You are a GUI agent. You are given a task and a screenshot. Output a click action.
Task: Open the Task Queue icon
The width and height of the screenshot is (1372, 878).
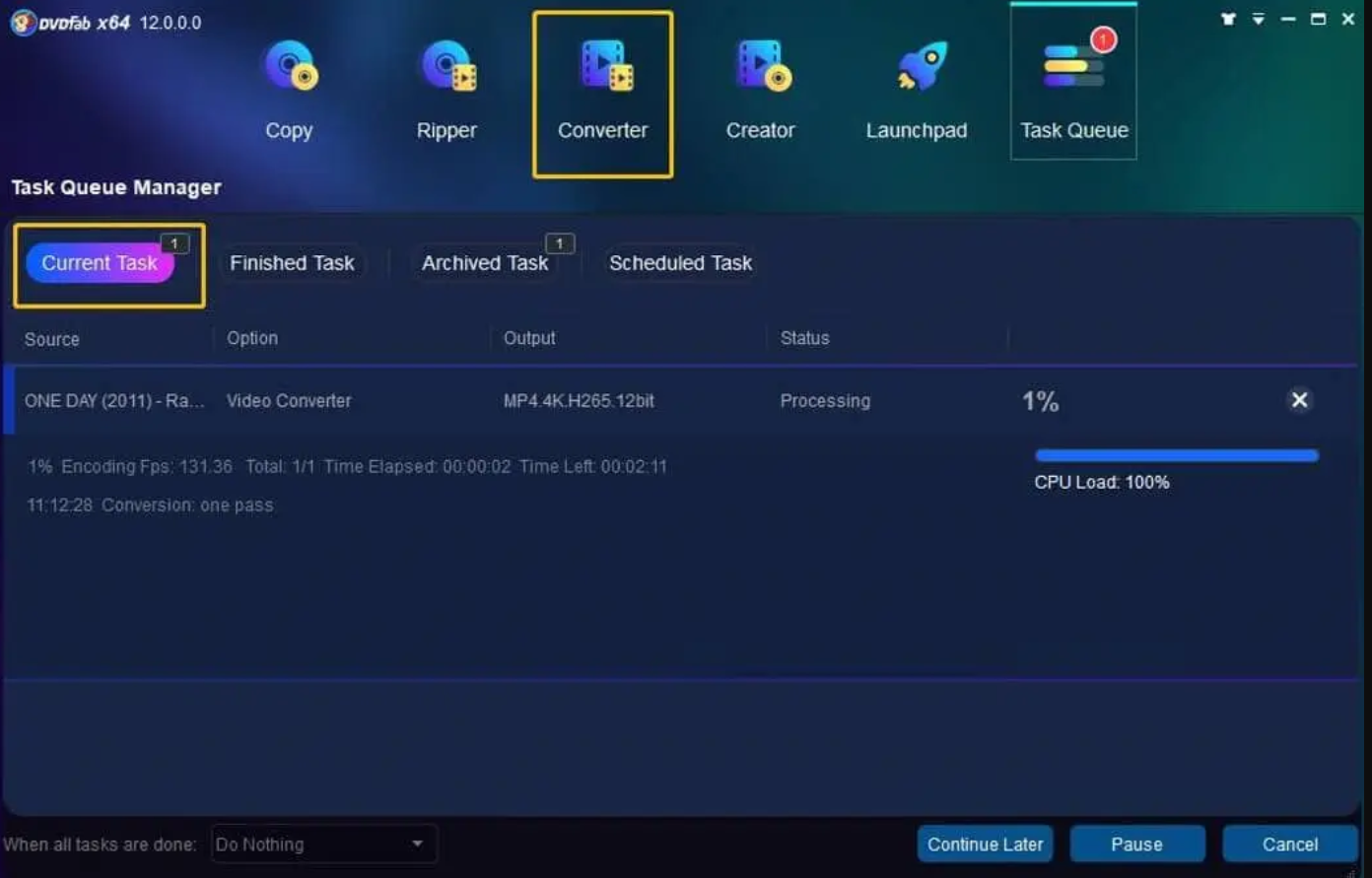pos(1073,67)
